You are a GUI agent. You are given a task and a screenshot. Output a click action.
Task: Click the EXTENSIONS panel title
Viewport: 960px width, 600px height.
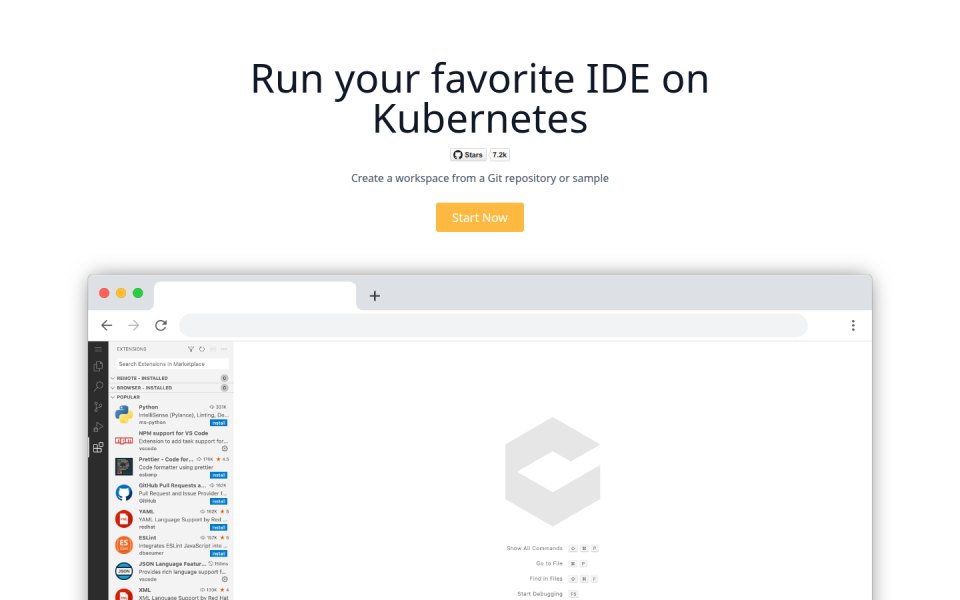point(132,349)
